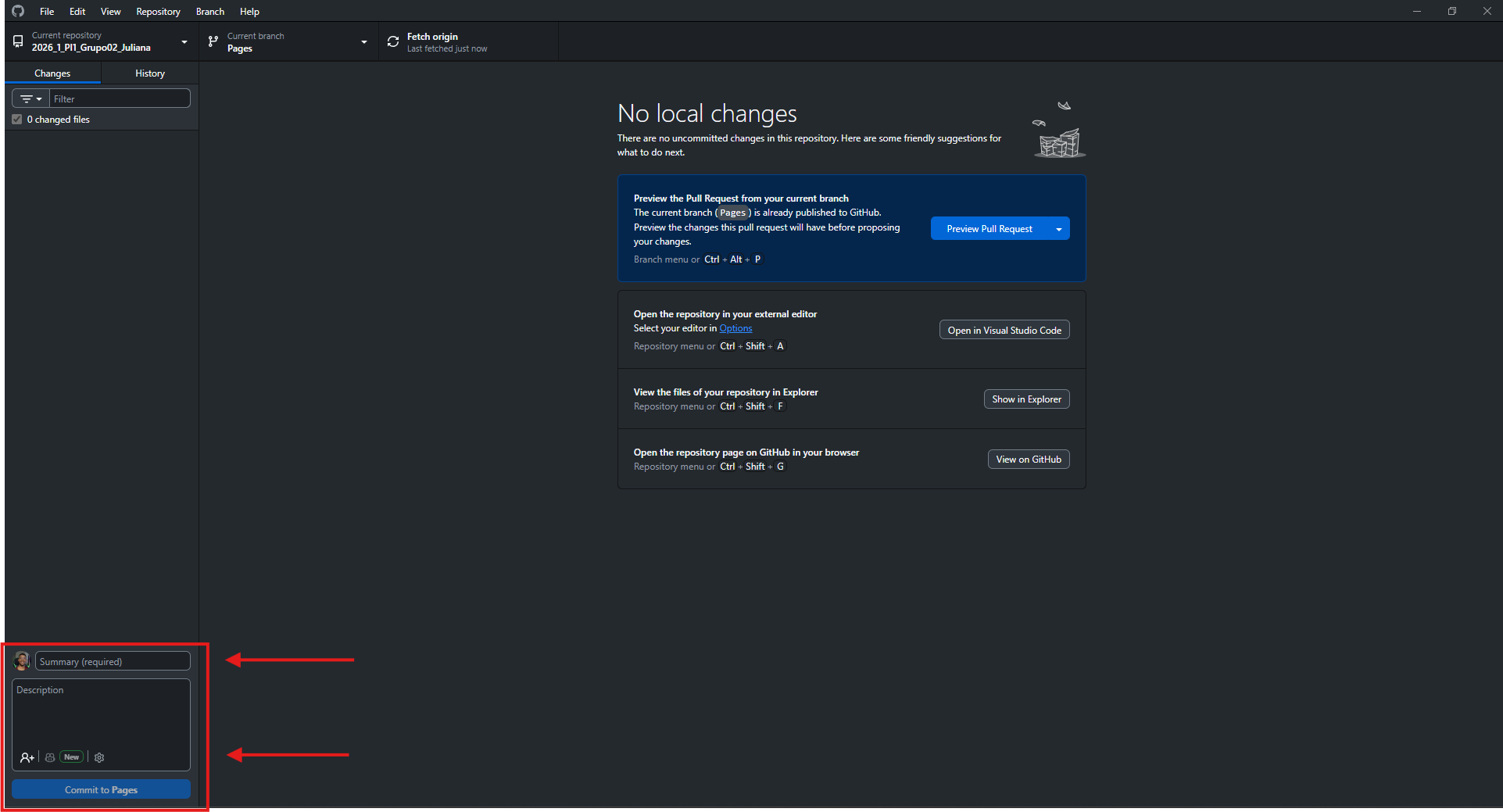The height and width of the screenshot is (812, 1503).
Task: Expand the Current repository dropdown
Action: (x=102, y=42)
